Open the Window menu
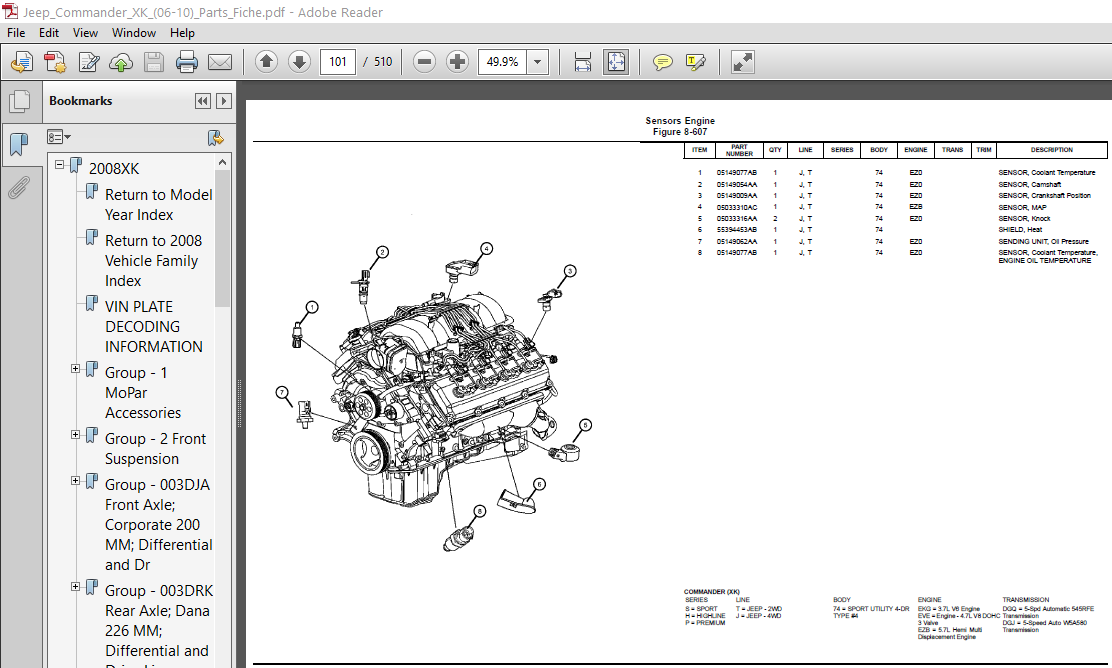1112x668 pixels. tap(134, 33)
